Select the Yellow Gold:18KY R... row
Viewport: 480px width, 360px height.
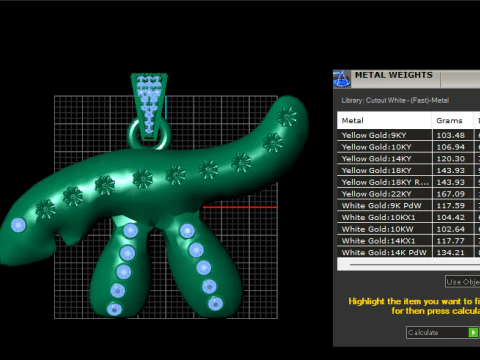click(408, 182)
